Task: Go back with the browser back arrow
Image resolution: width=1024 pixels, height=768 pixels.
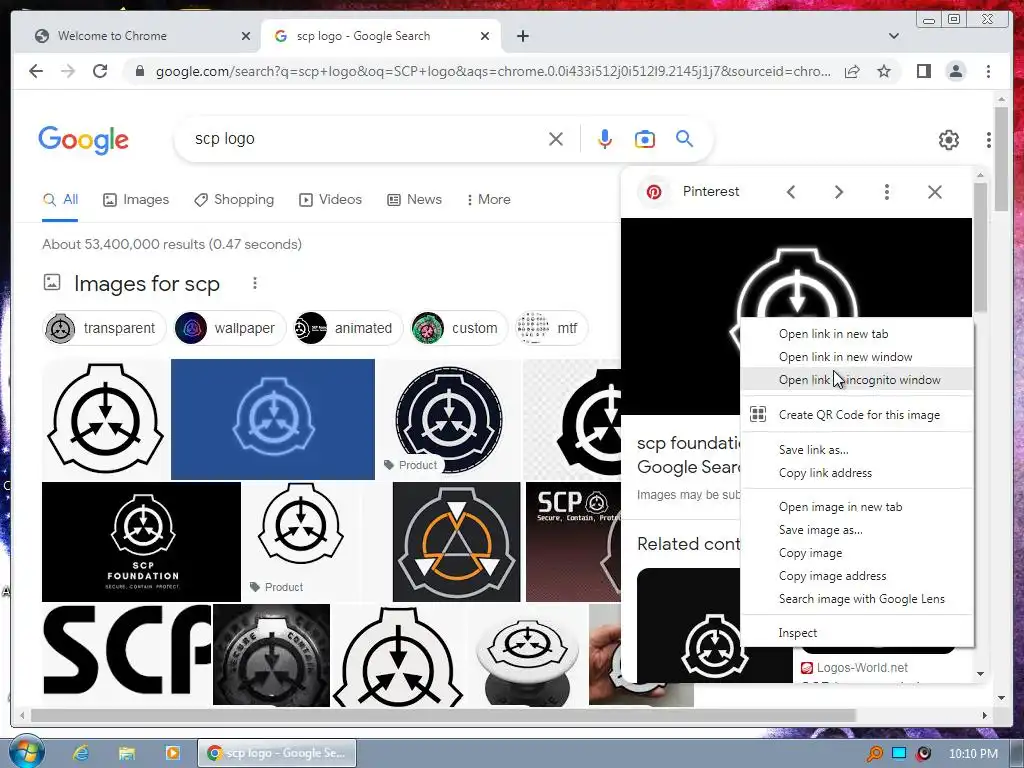Action: (36, 71)
